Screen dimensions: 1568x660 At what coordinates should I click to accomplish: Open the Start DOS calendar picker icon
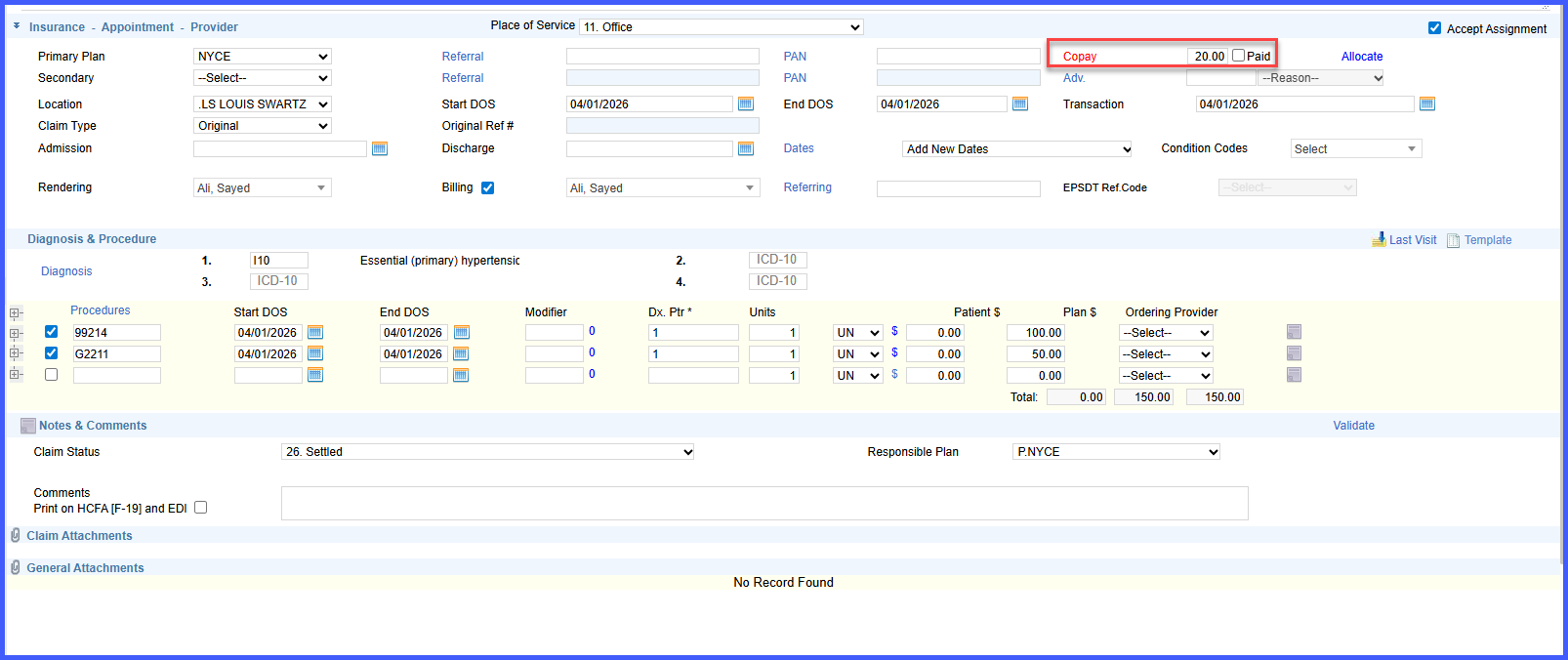pos(746,103)
